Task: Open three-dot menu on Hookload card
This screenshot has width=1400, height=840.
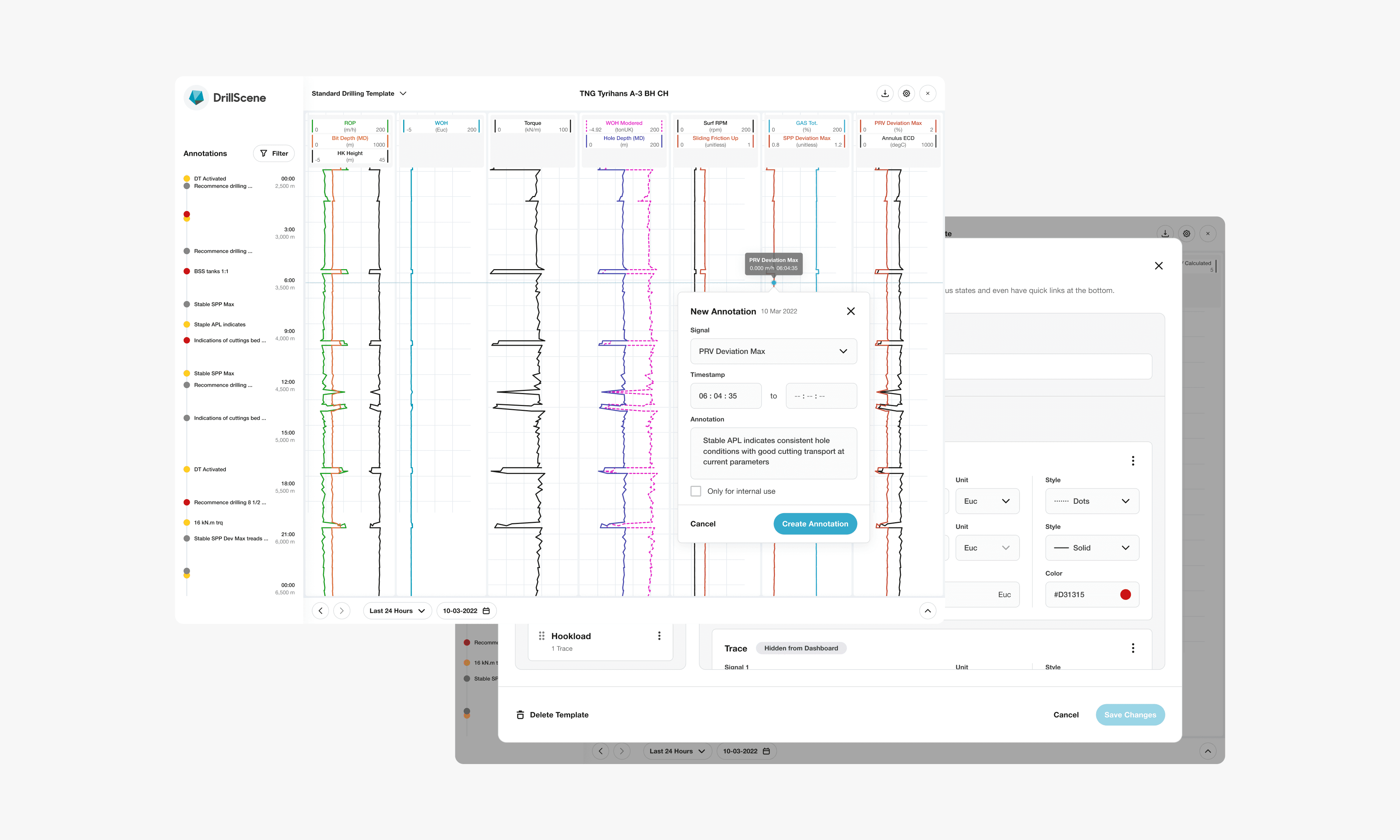Action: (659, 636)
